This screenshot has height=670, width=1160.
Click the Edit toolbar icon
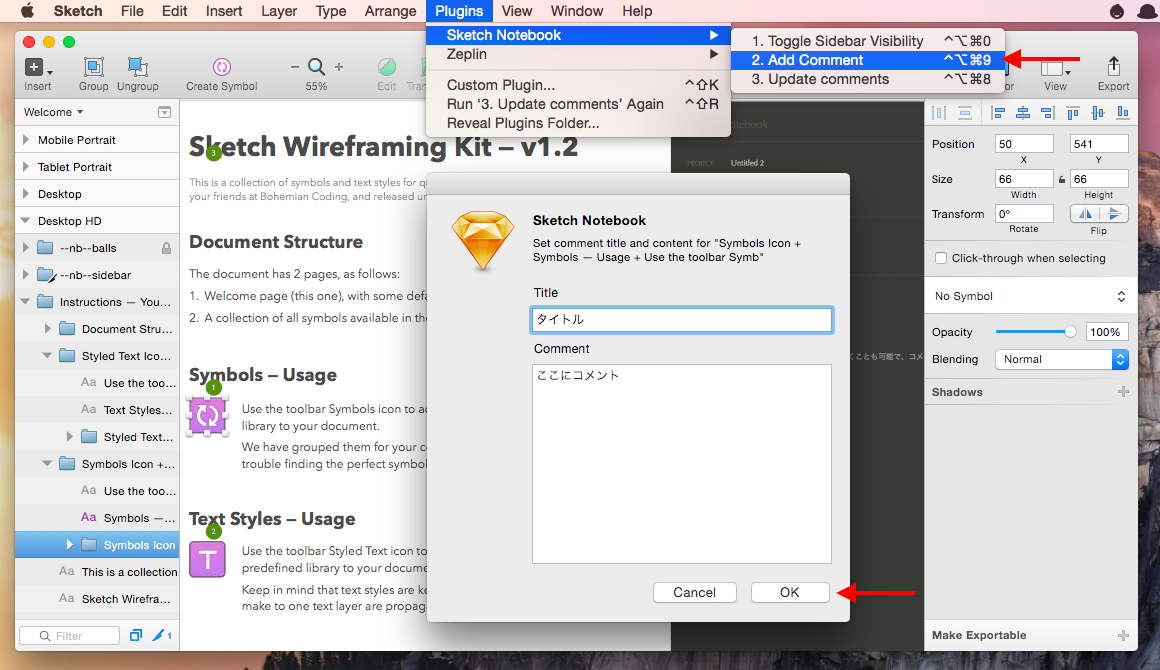(387, 67)
